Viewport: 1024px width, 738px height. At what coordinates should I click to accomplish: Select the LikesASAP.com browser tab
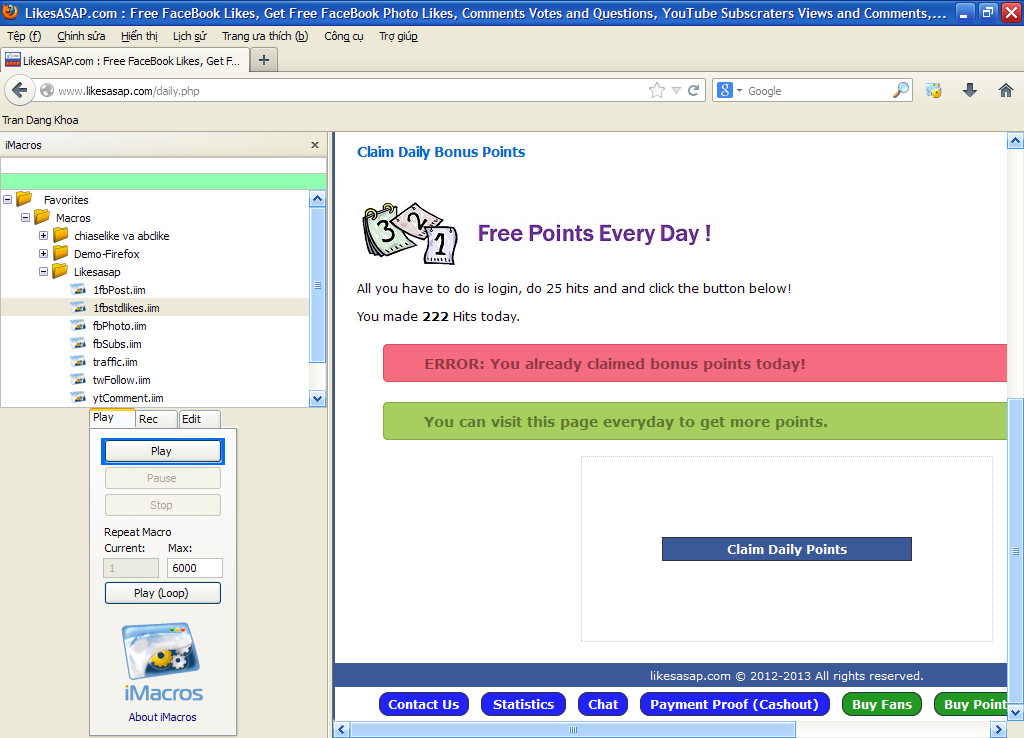click(x=124, y=60)
